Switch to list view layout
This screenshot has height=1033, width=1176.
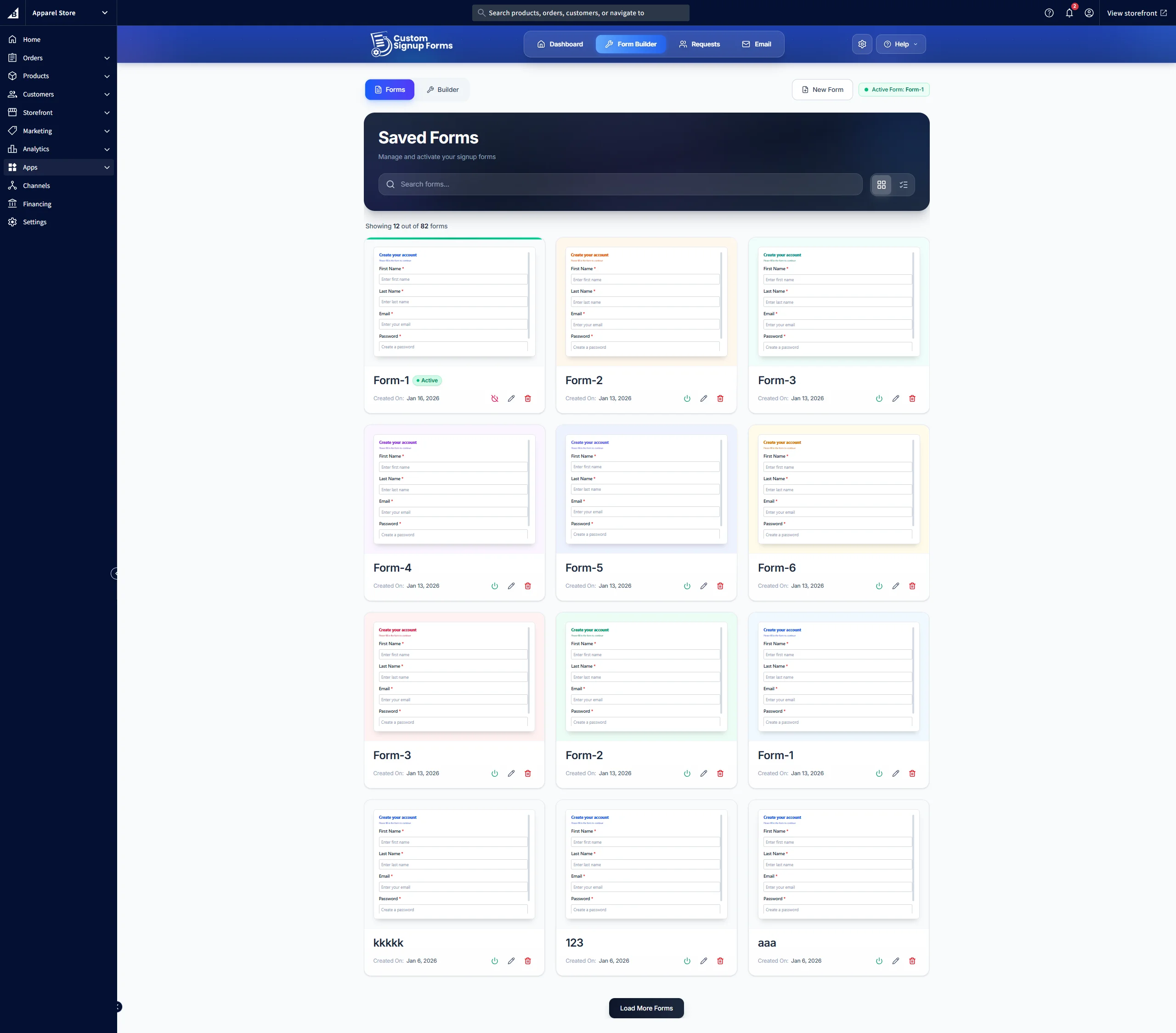(x=903, y=185)
